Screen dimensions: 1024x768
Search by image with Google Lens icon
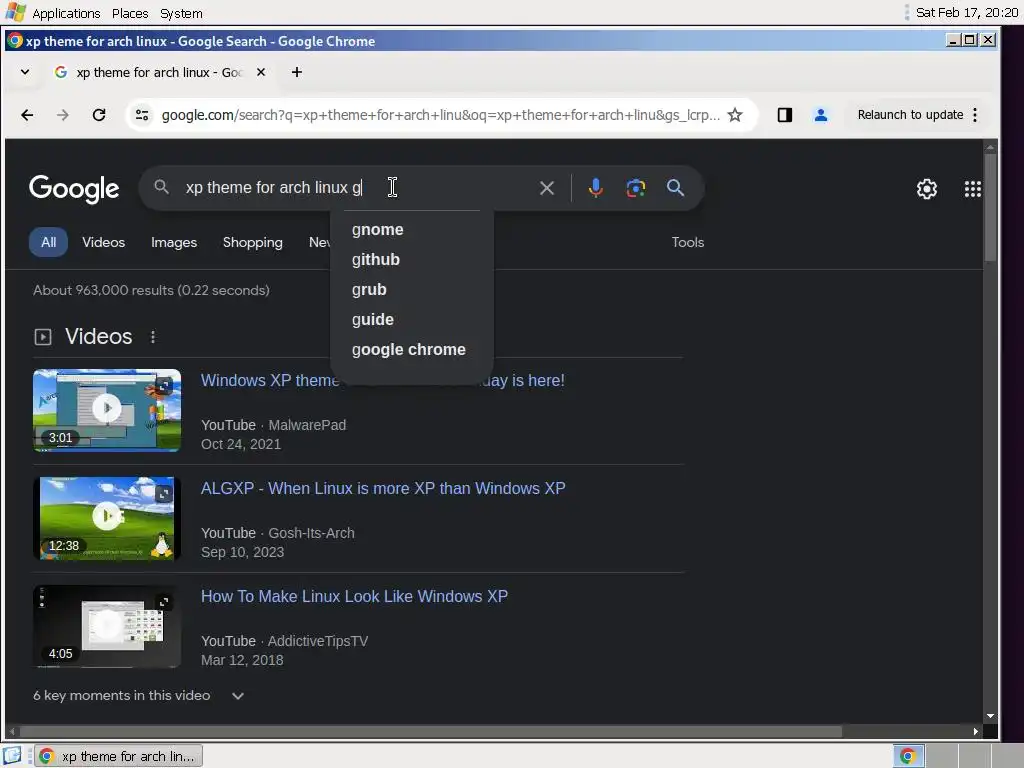635,188
